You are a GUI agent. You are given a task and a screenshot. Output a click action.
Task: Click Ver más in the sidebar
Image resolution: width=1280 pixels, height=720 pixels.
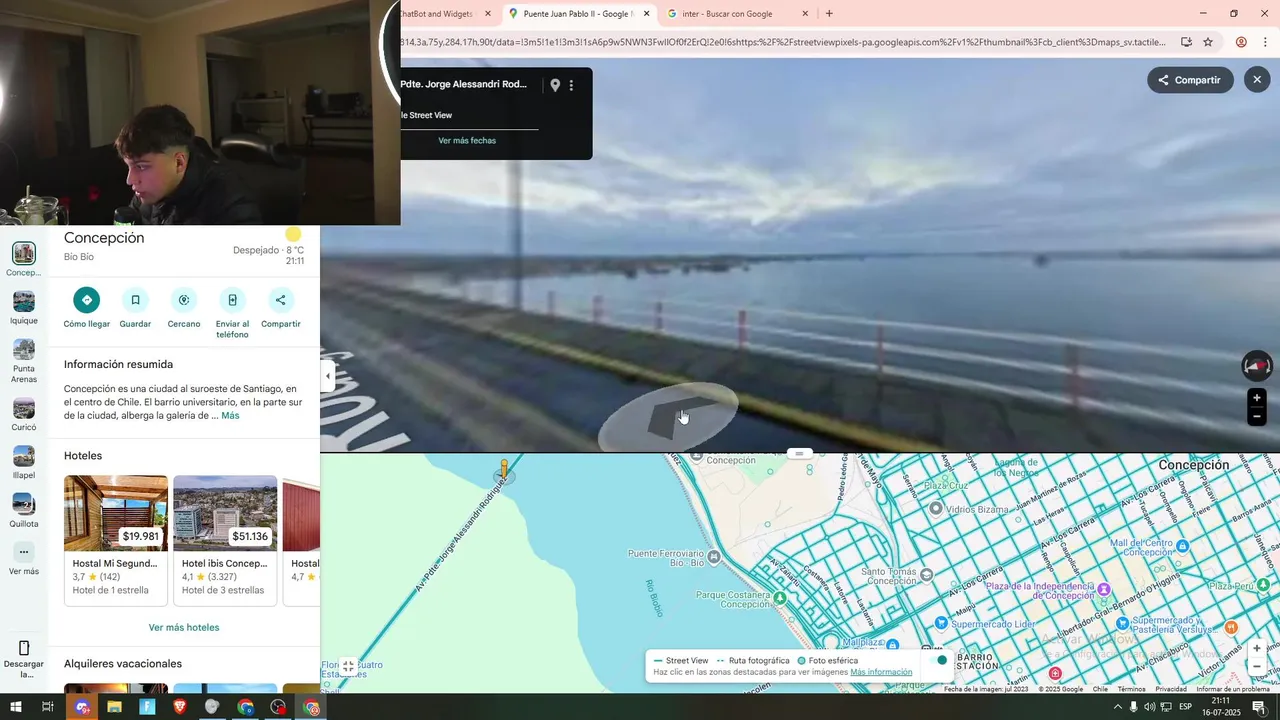pyautogui.click(x=24, y=552)
